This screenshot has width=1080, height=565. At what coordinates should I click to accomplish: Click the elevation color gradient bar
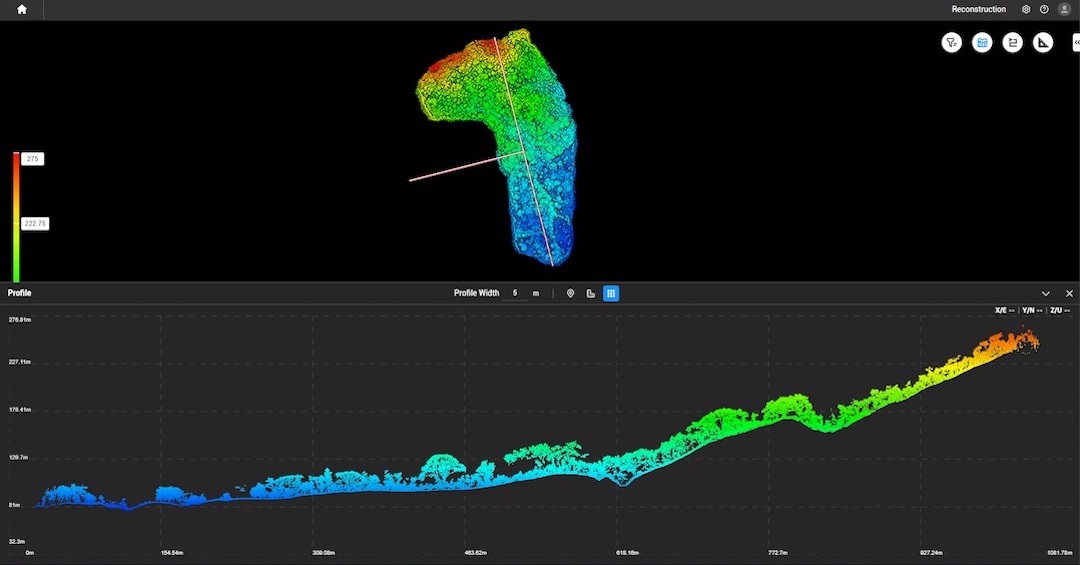[16, 217]
